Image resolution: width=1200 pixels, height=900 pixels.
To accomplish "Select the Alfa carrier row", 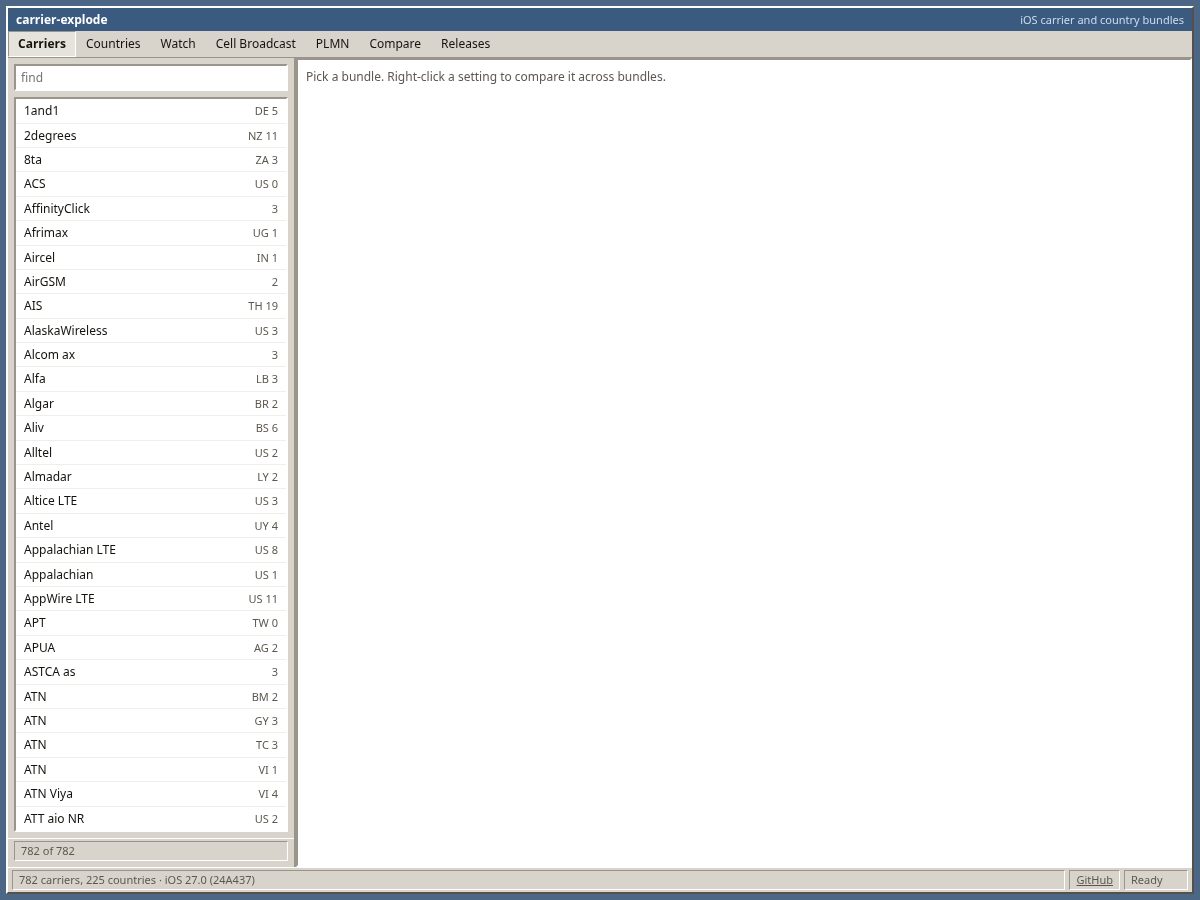I will click(x=151, y=379).
